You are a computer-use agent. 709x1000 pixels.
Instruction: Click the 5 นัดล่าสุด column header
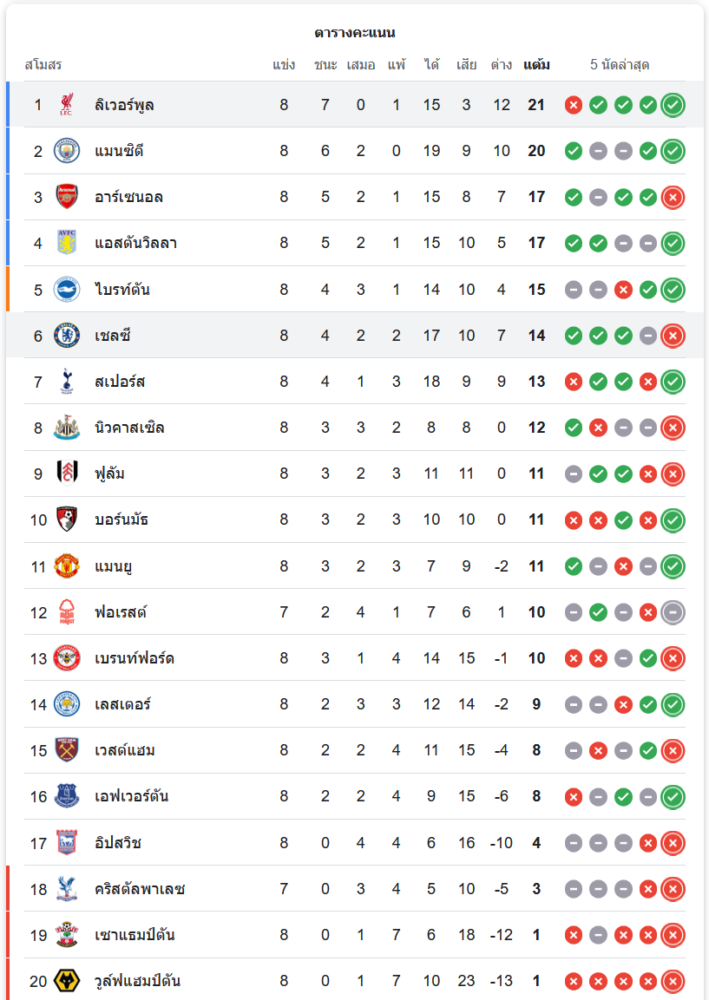(x=620, y=65)
